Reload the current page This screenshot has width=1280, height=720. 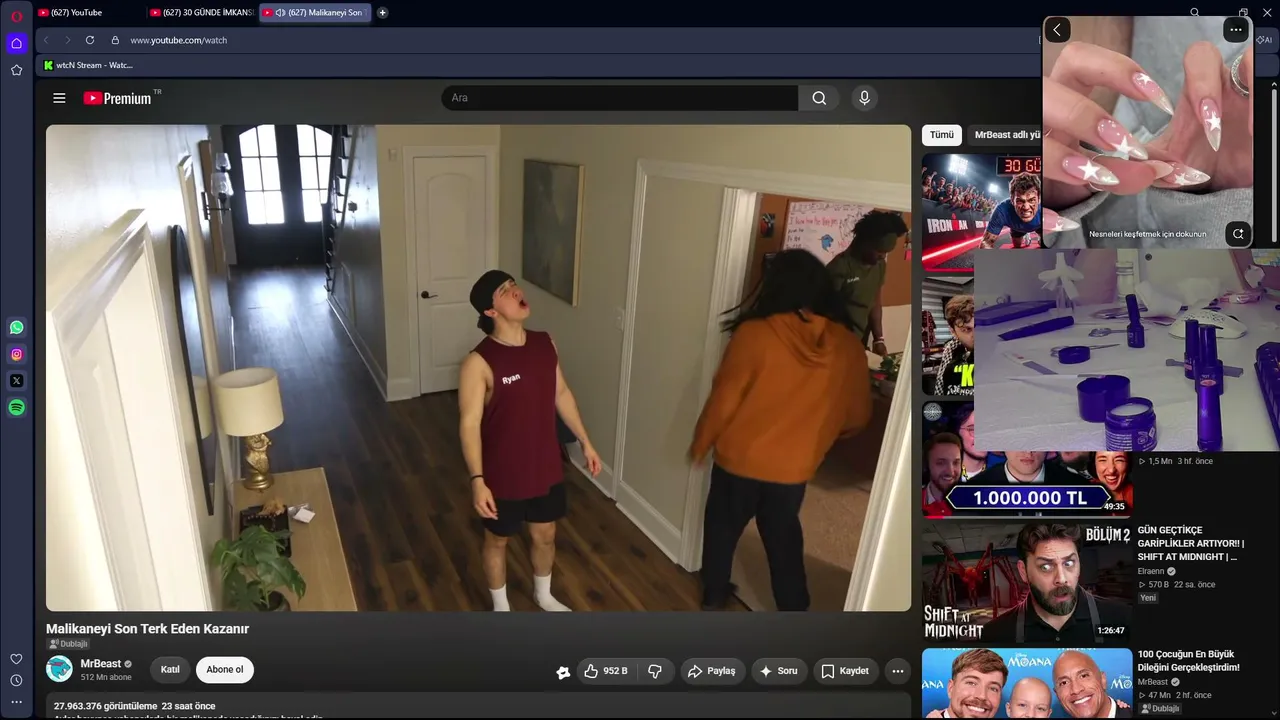point(90,40)
